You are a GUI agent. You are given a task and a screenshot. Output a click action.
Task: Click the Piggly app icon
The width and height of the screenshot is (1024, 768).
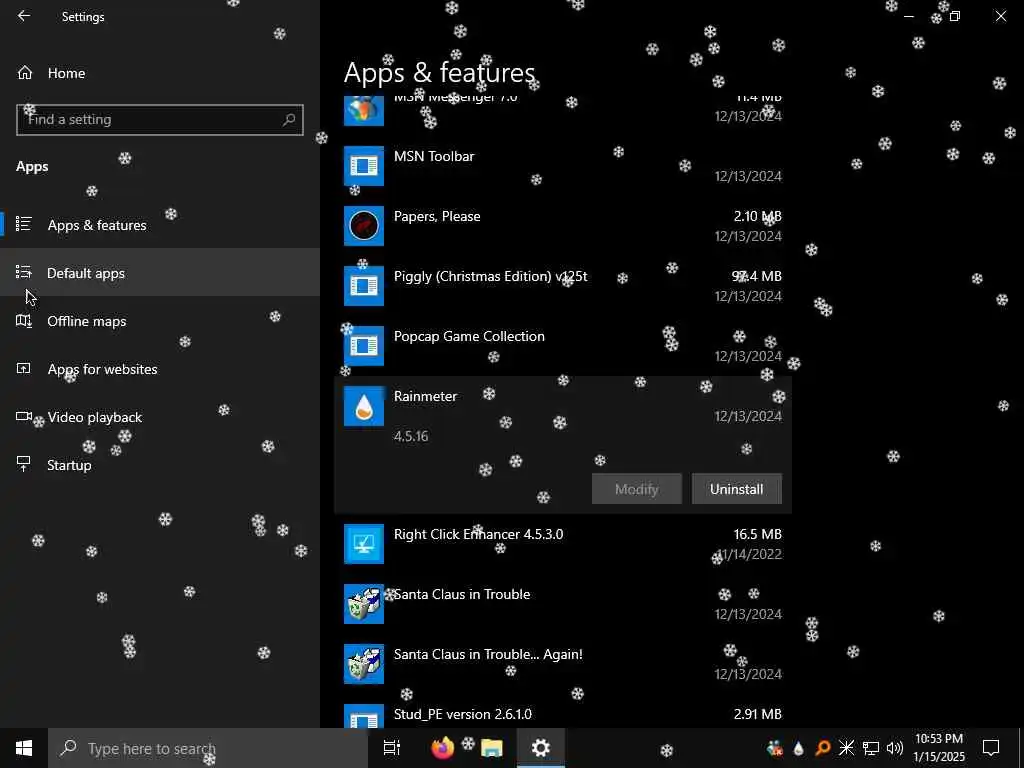[x=364, y=286]
